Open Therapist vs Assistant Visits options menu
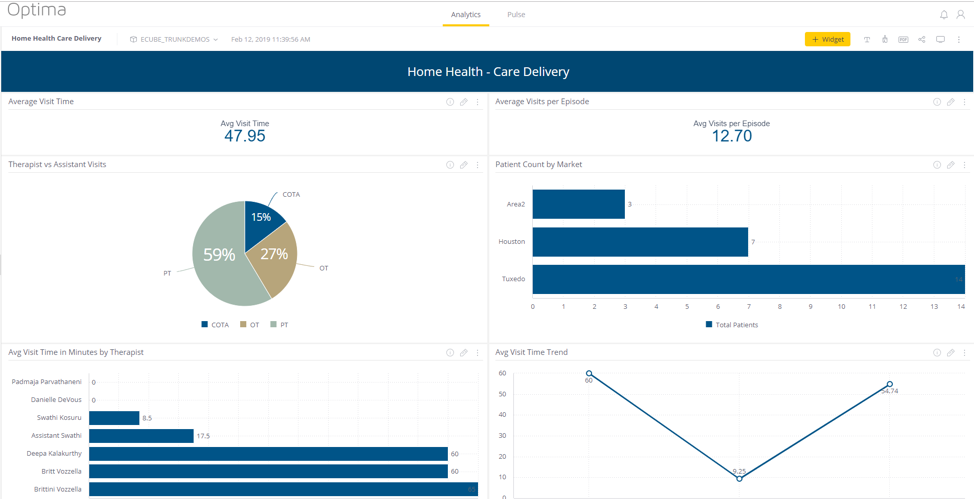Viewport: 974px width, 499px height. [x=477, y=165]
